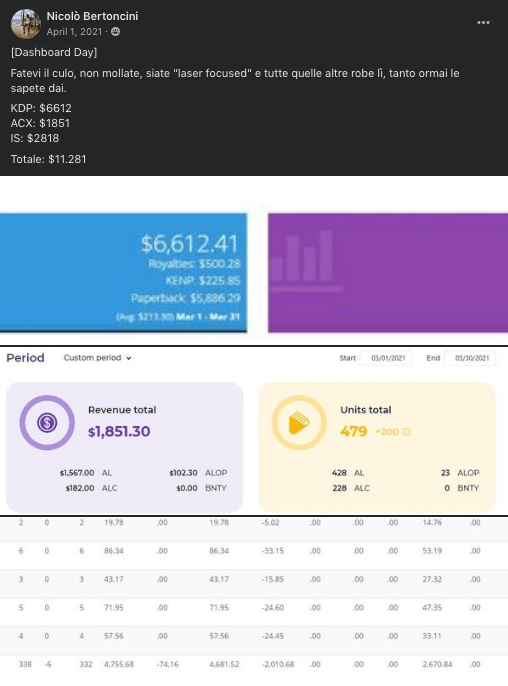The width and height of the screenshot is (508, 686).
Task: Click the bar chart icon in purple card
Action: [x=306, y=260]
